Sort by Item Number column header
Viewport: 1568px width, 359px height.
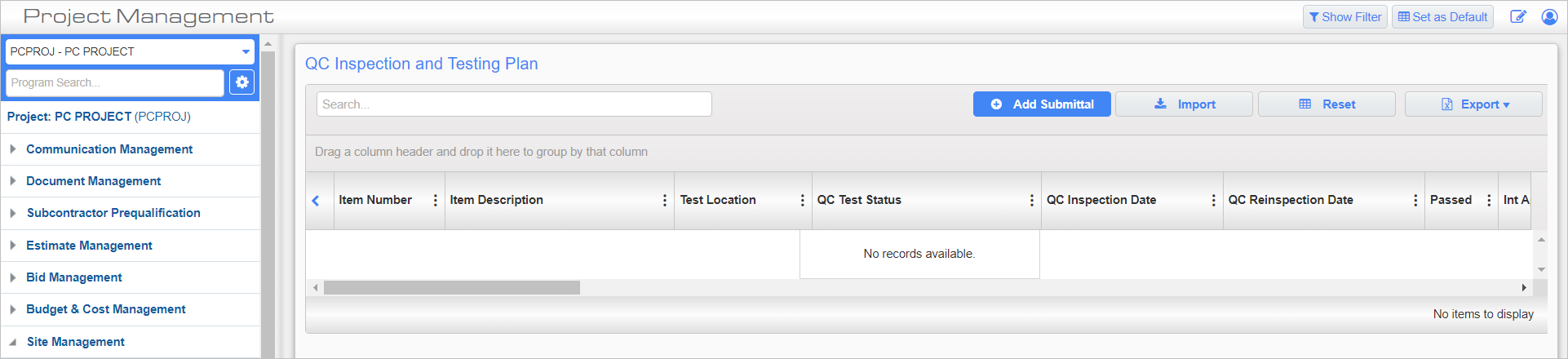(x=375, y=200)
